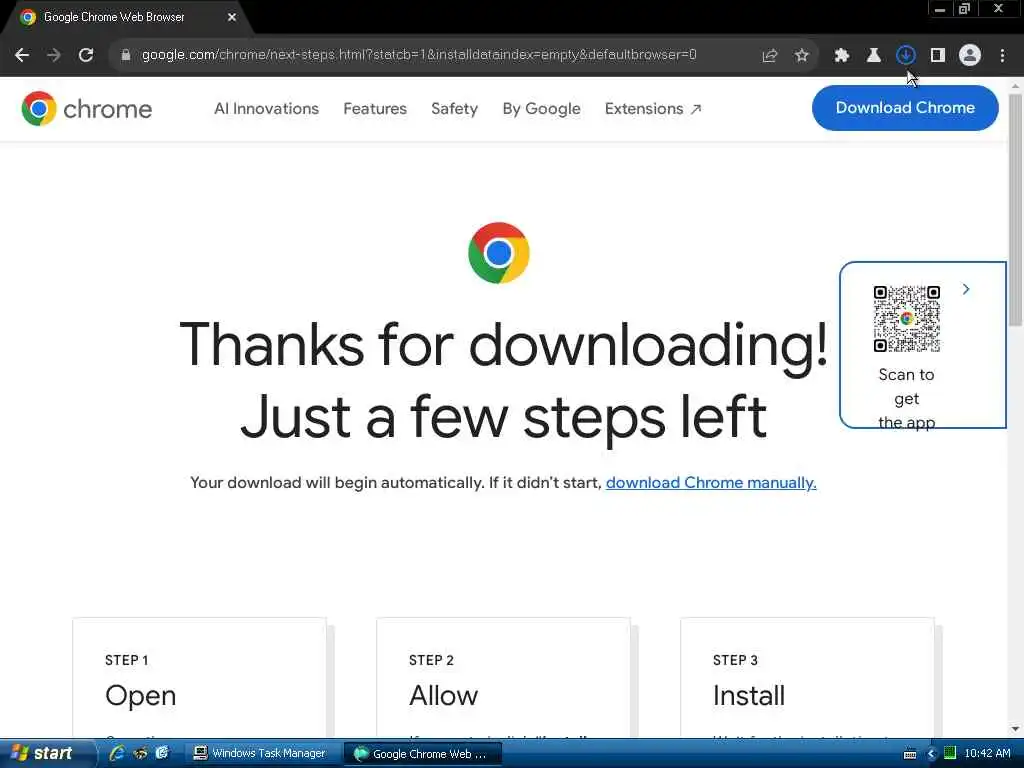Click the 'Thanks for downloading!' heading

[504, 345]
